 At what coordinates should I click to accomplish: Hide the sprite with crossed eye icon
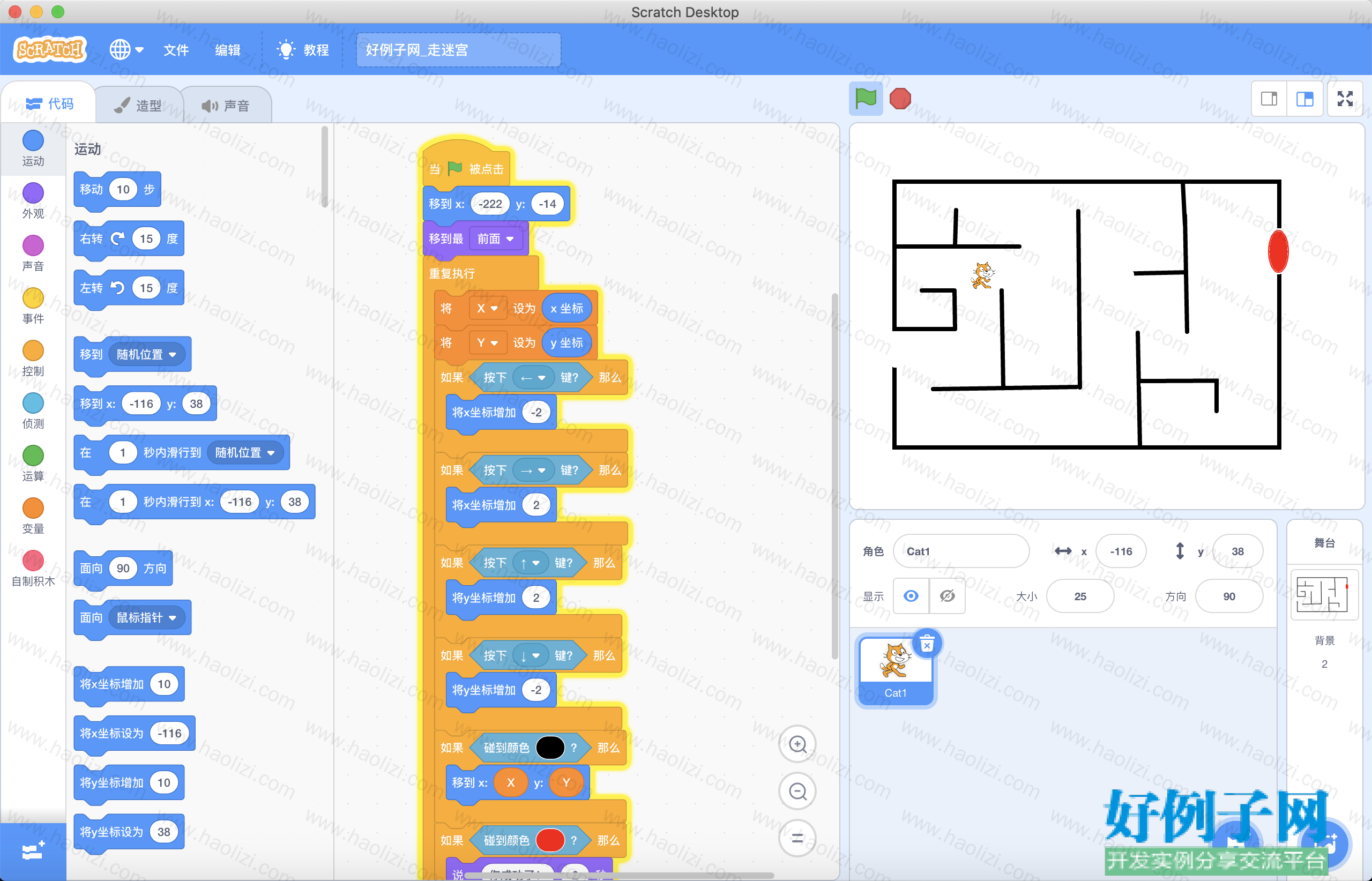point(948,596)
